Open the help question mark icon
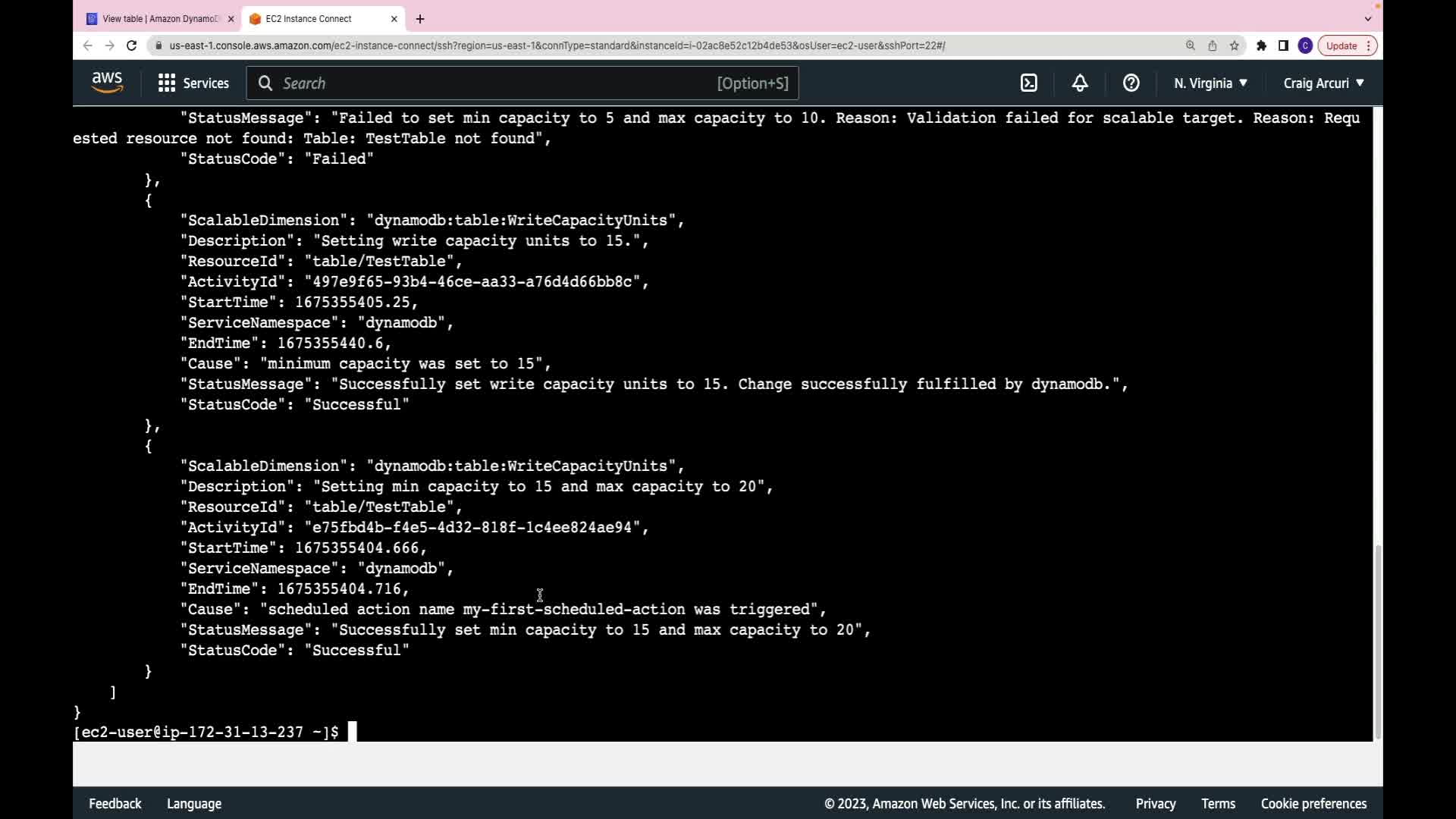This screenshot has height=819, width=1456. pyautogui.click(x=1131, y=83)
